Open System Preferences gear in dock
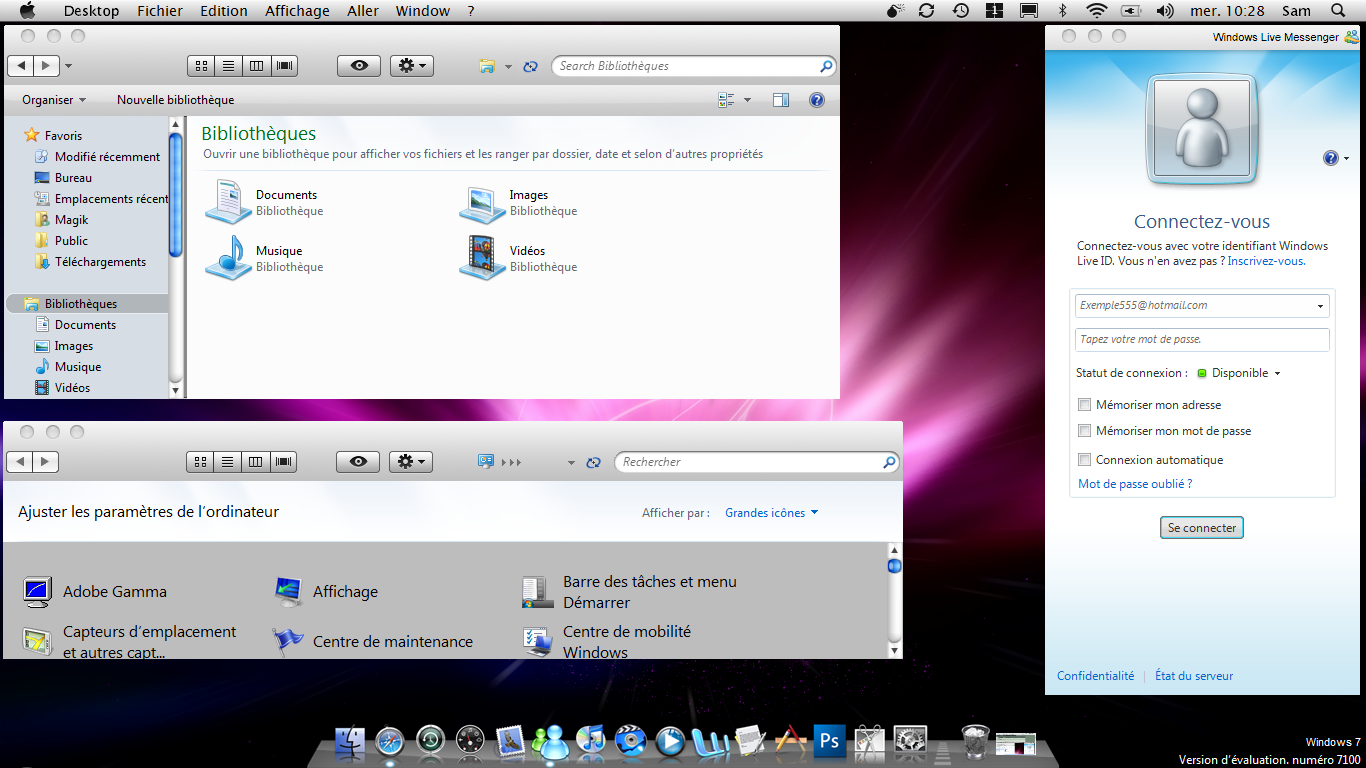Screen dimensions: 1366x768 (x=910, y=741)
